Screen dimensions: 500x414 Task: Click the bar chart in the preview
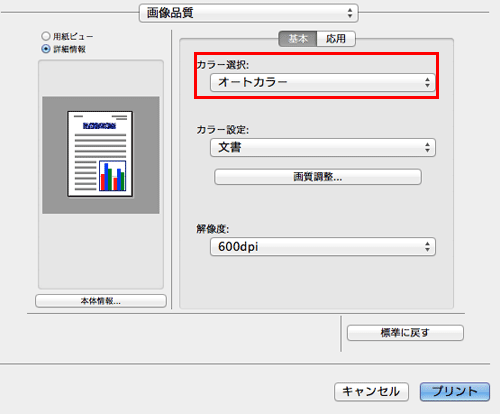pos(113,176)
